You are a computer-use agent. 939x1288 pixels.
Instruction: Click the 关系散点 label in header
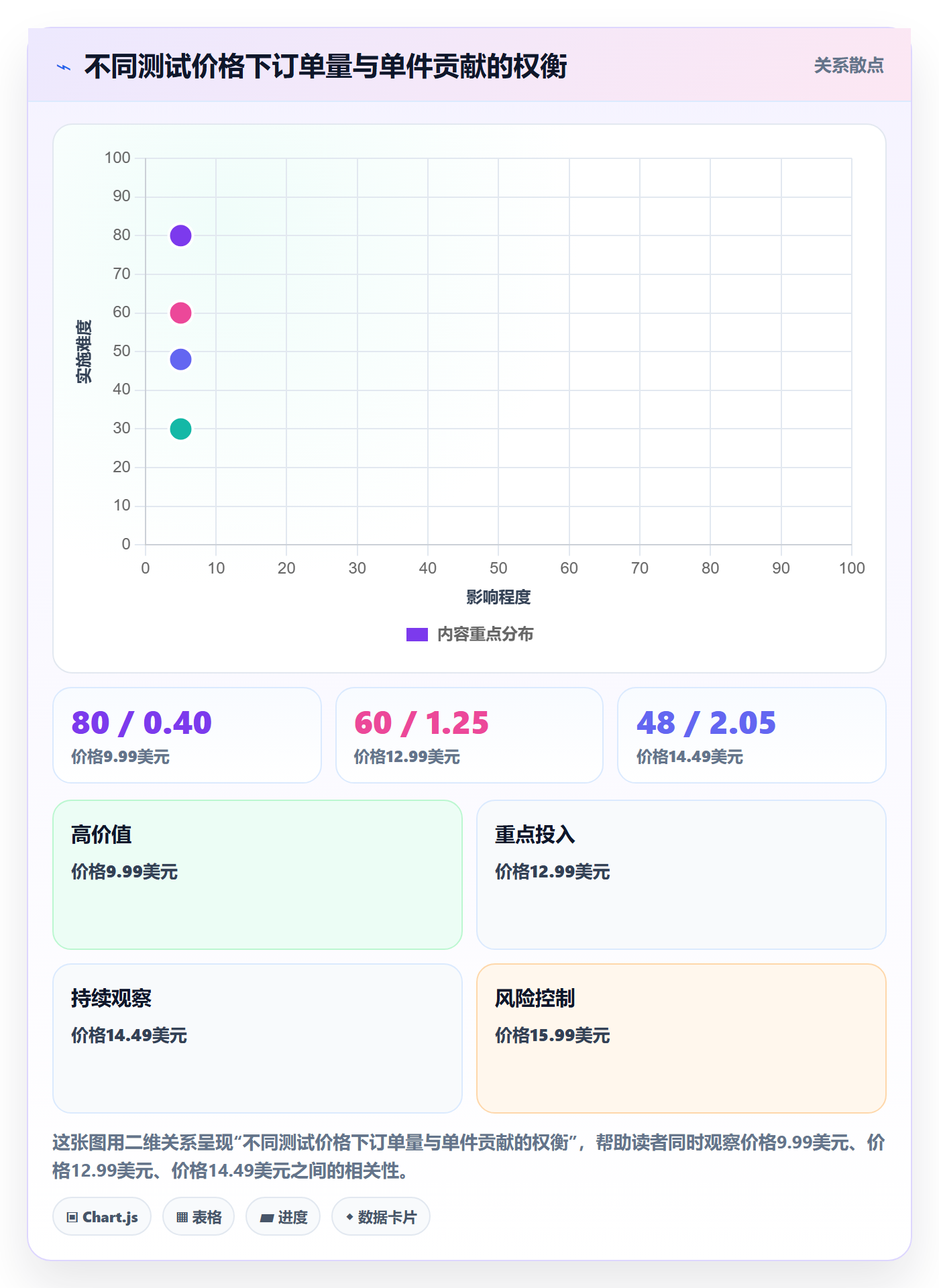coord(848,66)
